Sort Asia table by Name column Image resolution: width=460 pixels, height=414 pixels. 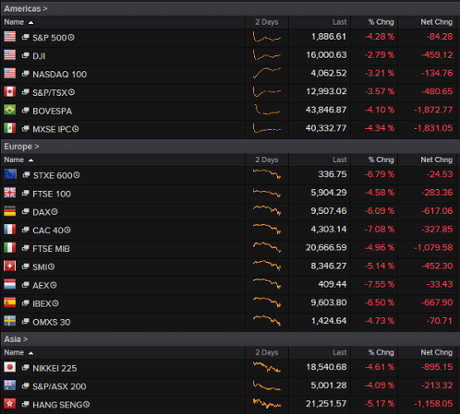pos(18,353)
